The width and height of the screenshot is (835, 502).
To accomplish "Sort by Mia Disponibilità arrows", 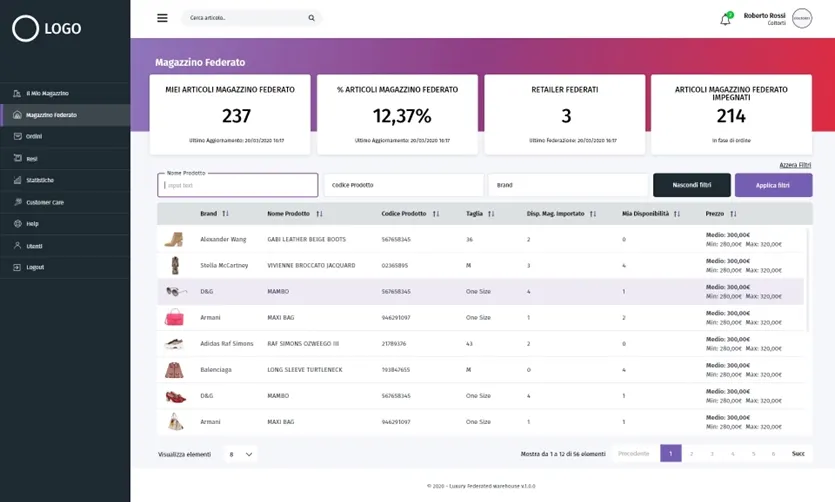I will (676, 213).
